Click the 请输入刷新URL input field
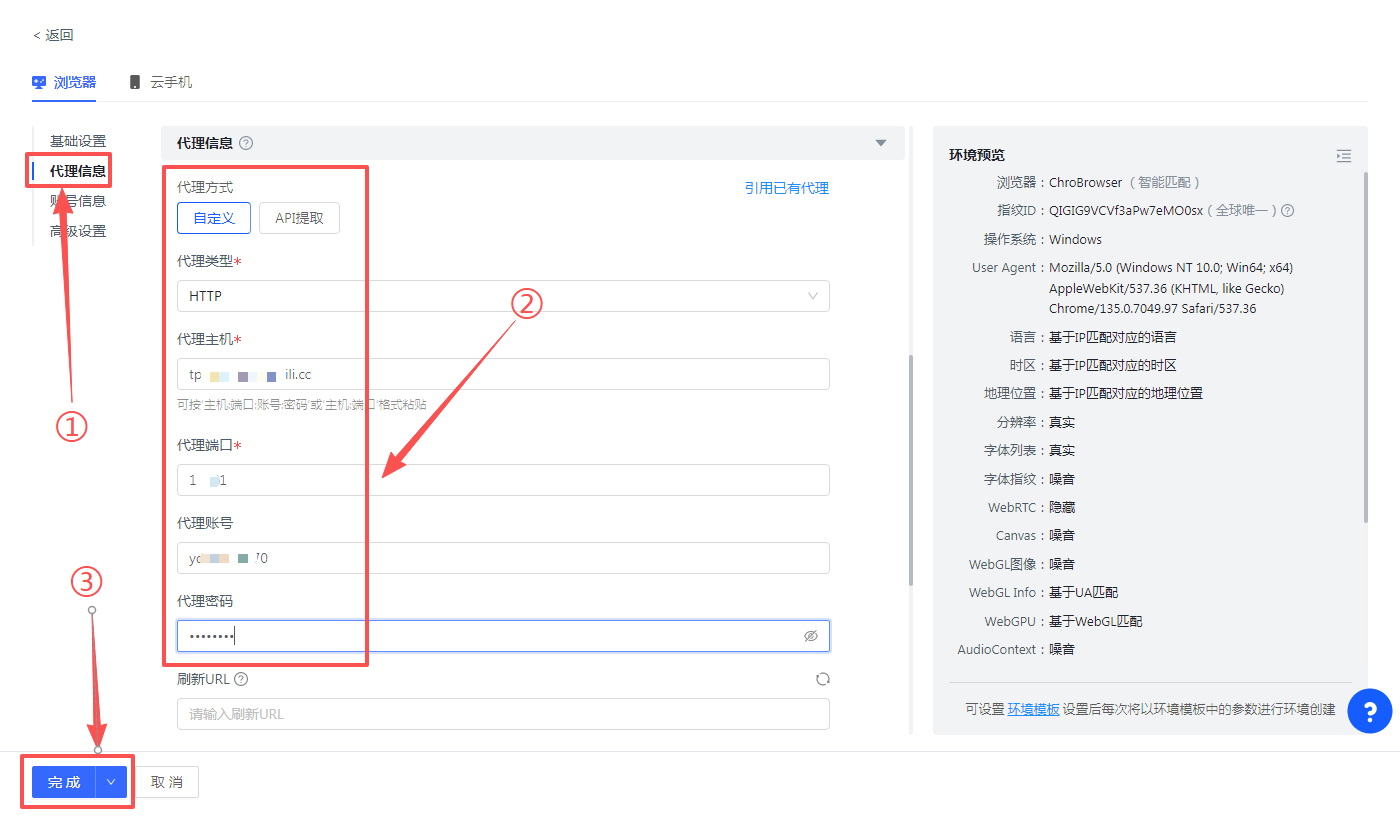Viewport: 1400px width, 821px height. [x=503, y=713]
